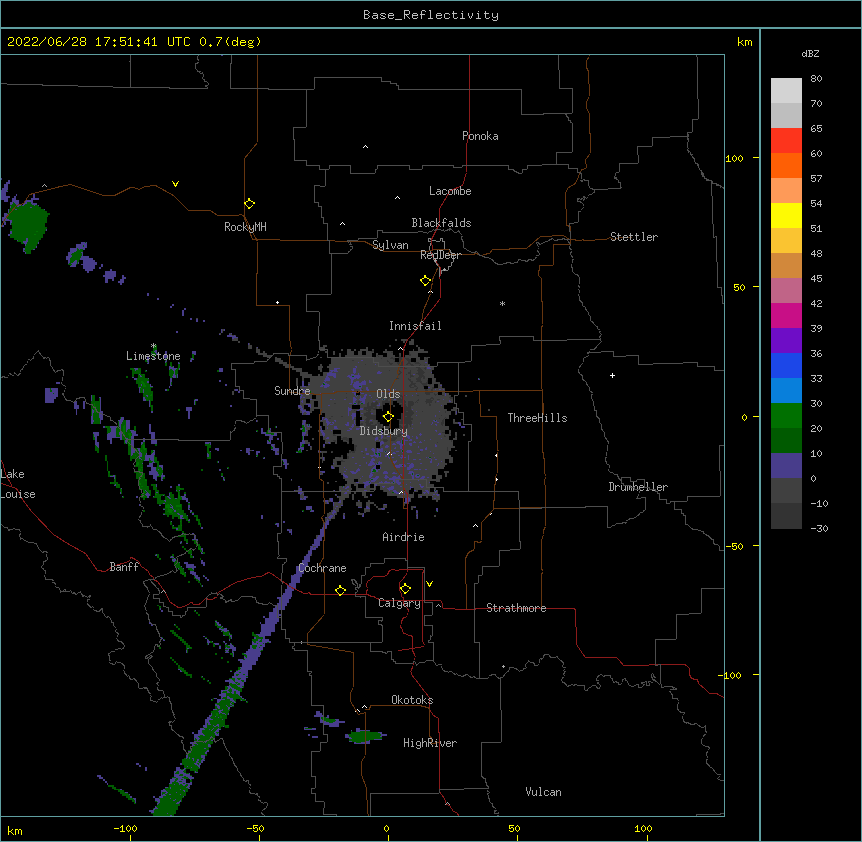Viewport: 862px width, 842px height.
Task: Click the white plus marker east of ThreeHills
Action: pos(612,375)
